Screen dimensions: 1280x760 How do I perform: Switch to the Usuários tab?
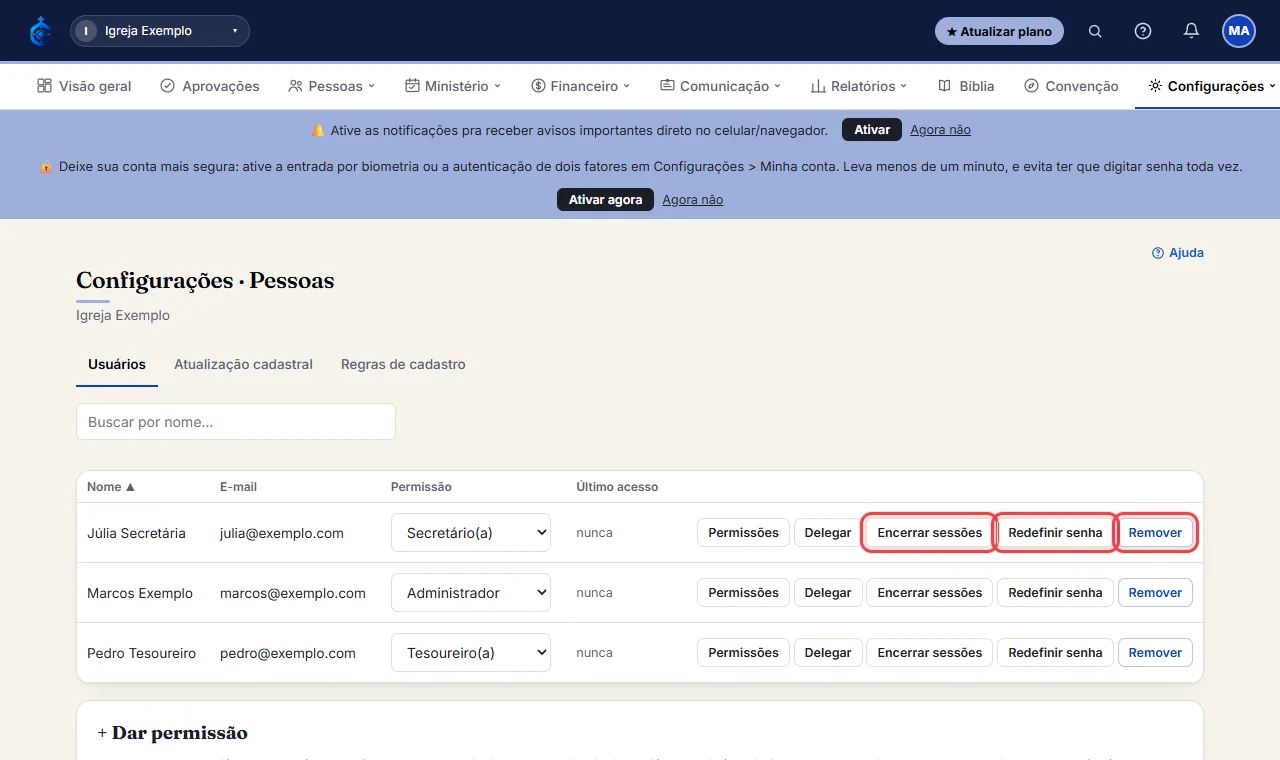point(117,364)
